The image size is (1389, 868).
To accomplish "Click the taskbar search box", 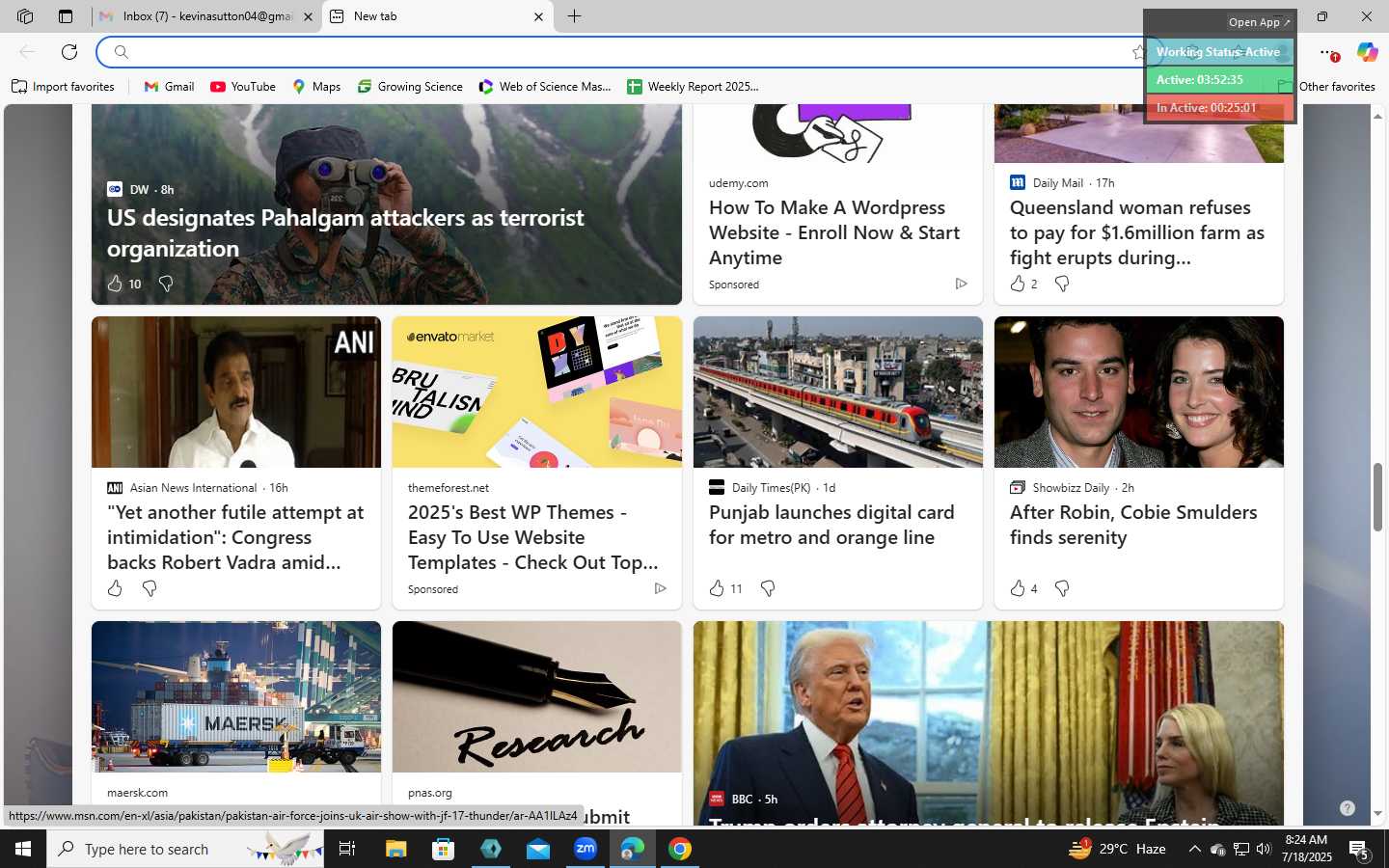I will pyautogui.click(x=185, y=849).
